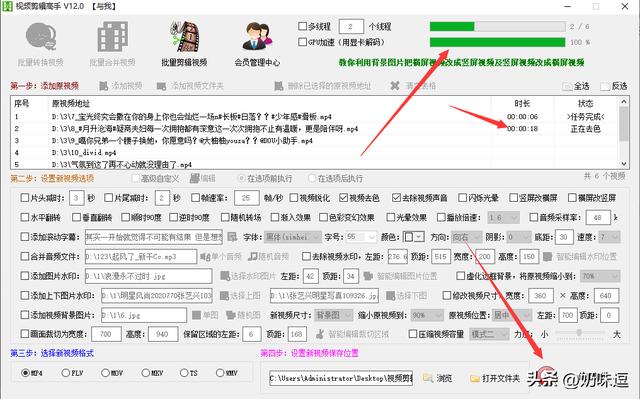This screenshot has width=640, height=399.
Task: Open 将原视频缩小到 70% dropdown
Action: point(600,276)
